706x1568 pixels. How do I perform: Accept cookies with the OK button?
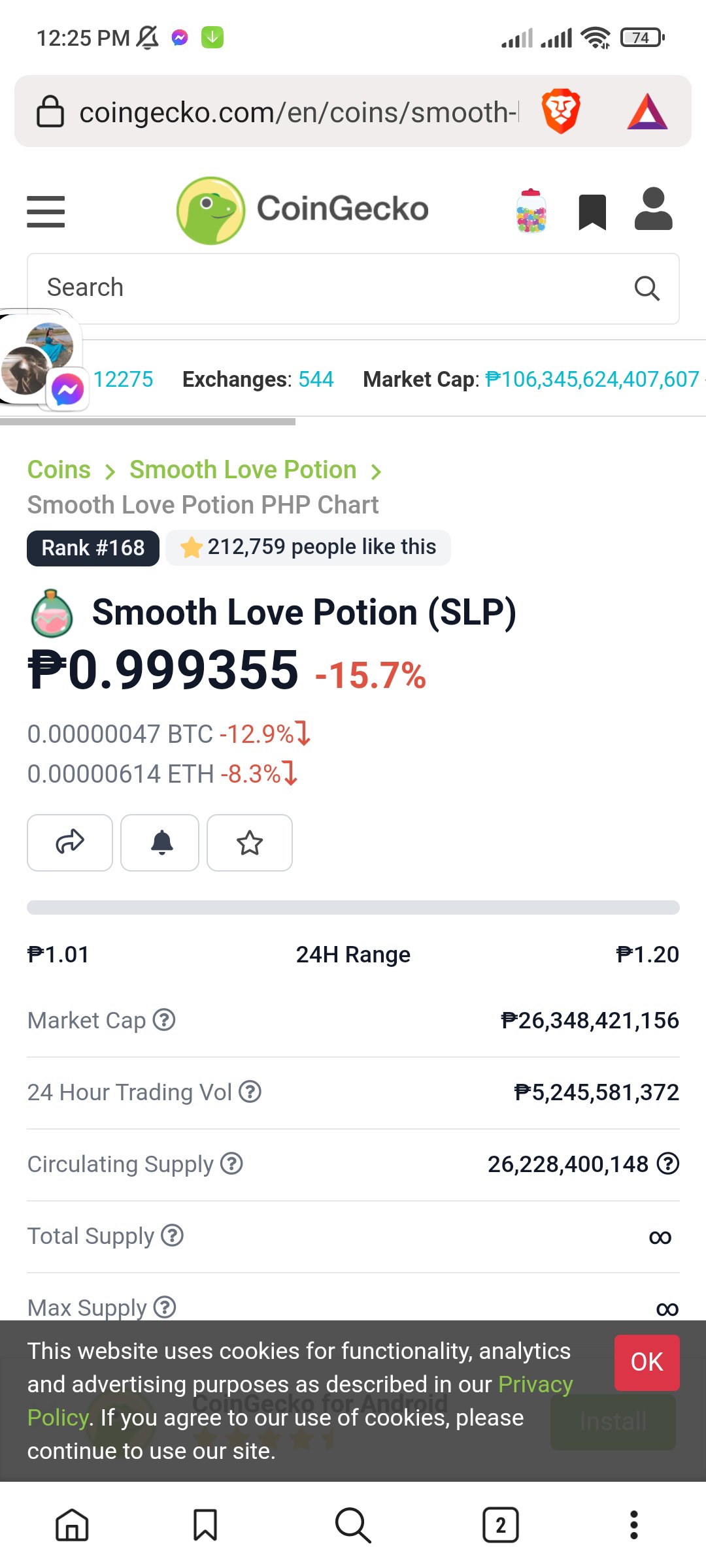click(x=647, y=1362)
